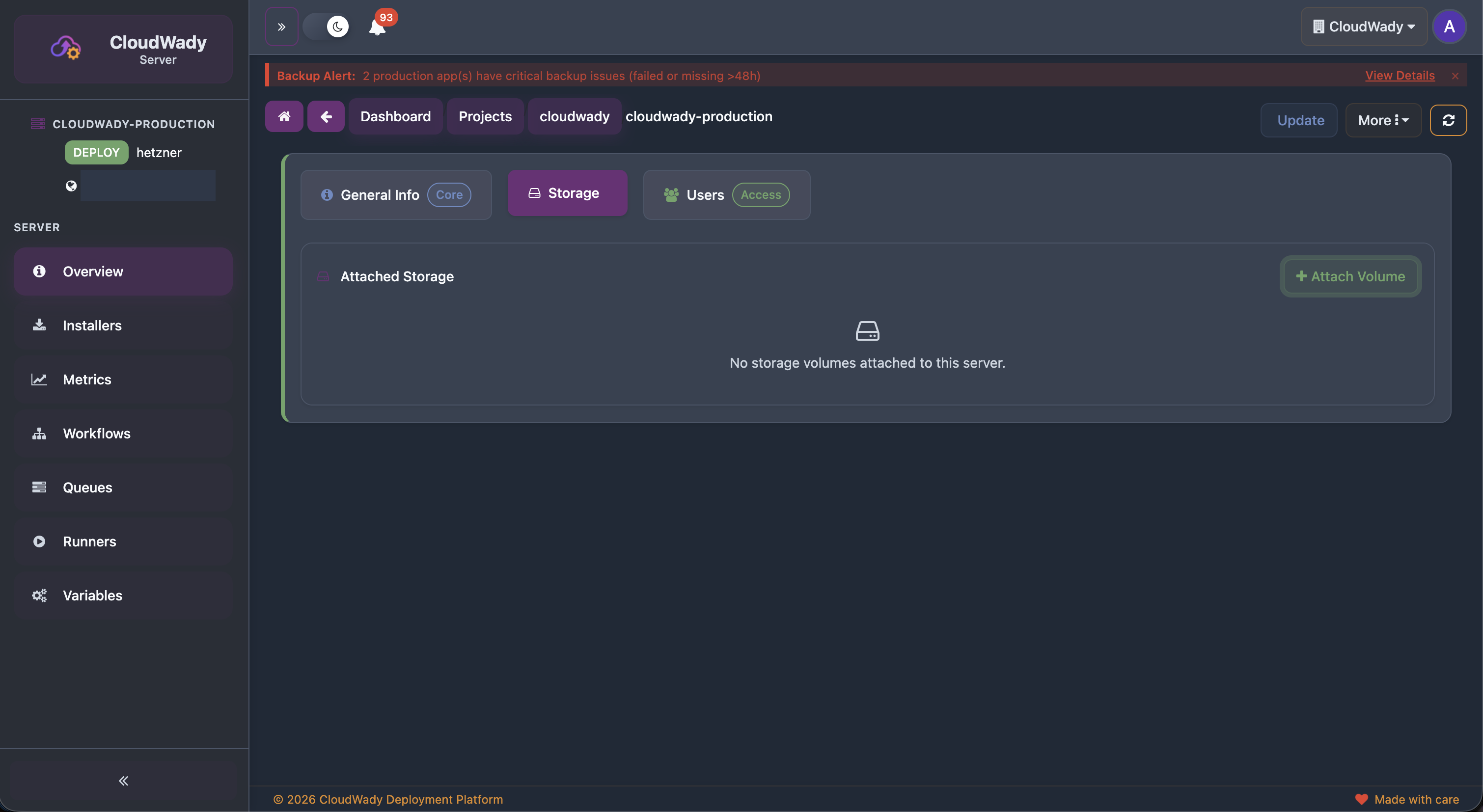Click the user avatar A

pyautogui.click(x=1449, y=27)
